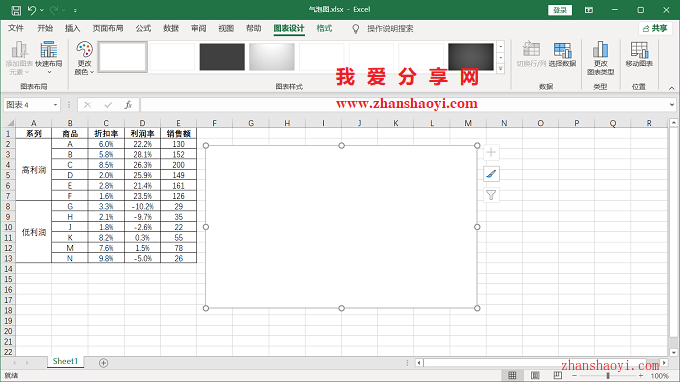
Task: Select row header 14
Action: coord(8,269)
